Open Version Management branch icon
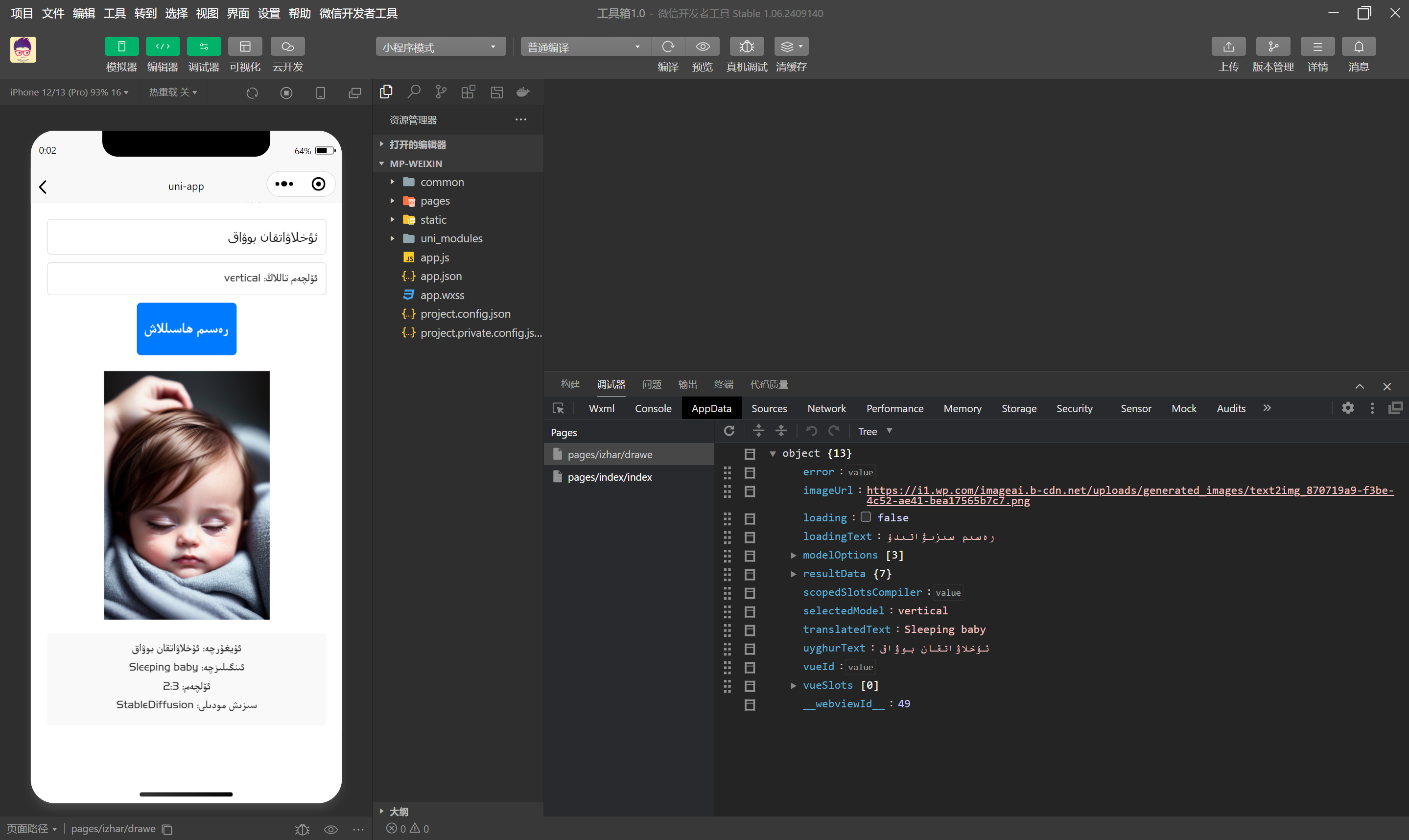 [1272, 47]
